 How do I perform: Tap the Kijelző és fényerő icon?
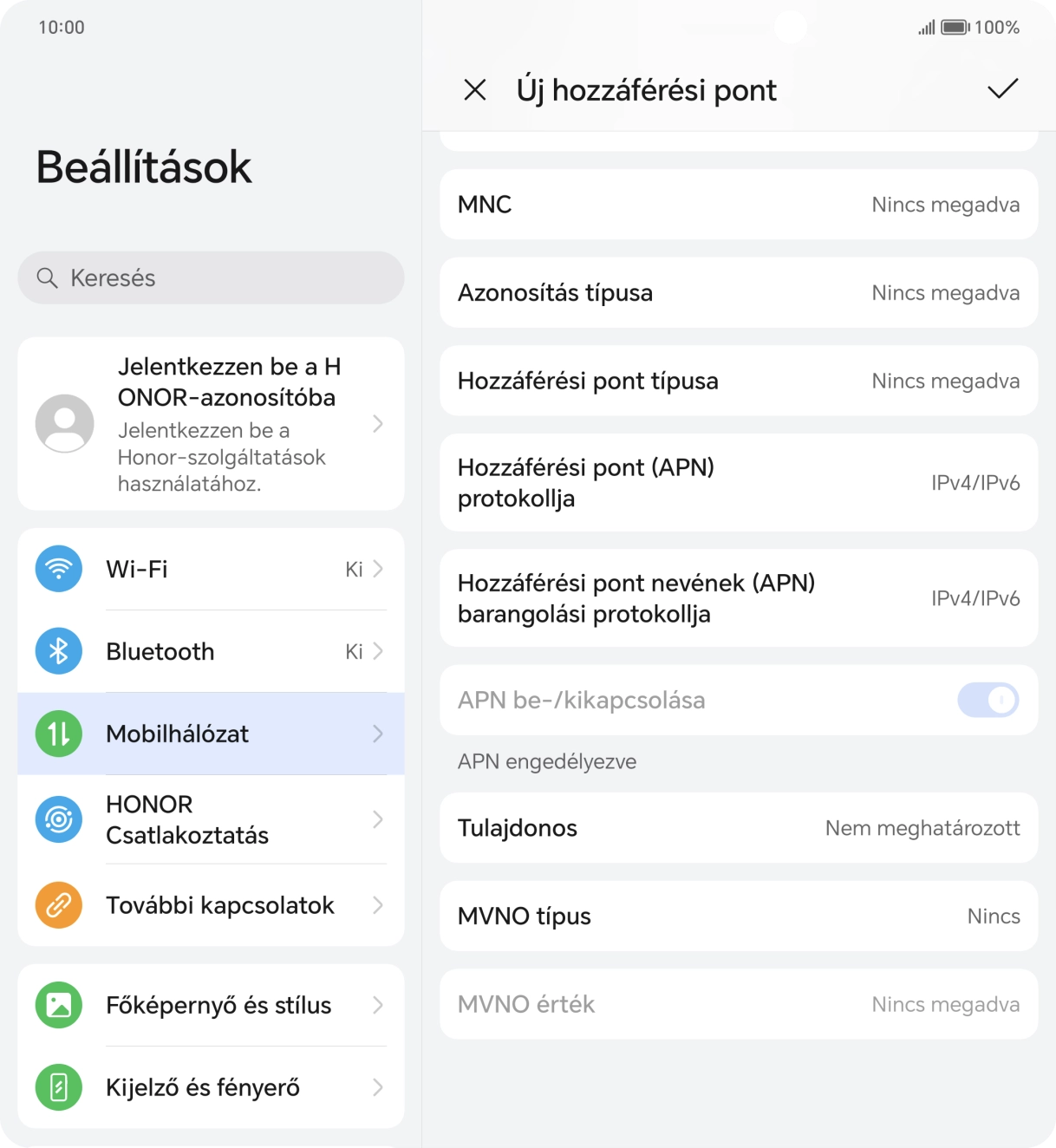(59, 1087)
